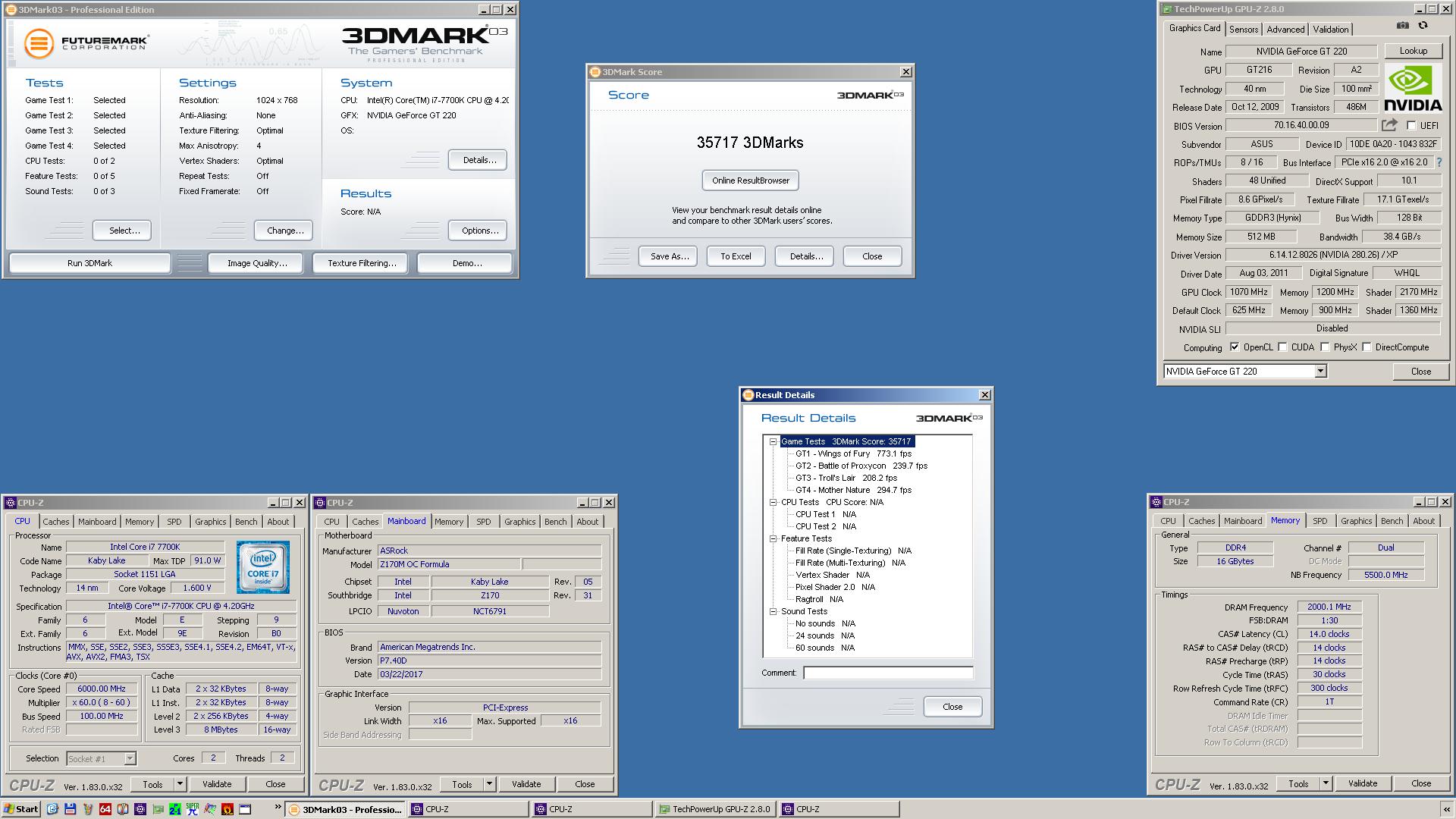
Task: Collapse the Feature Tests tree node
Action: (x=773, y=538)
